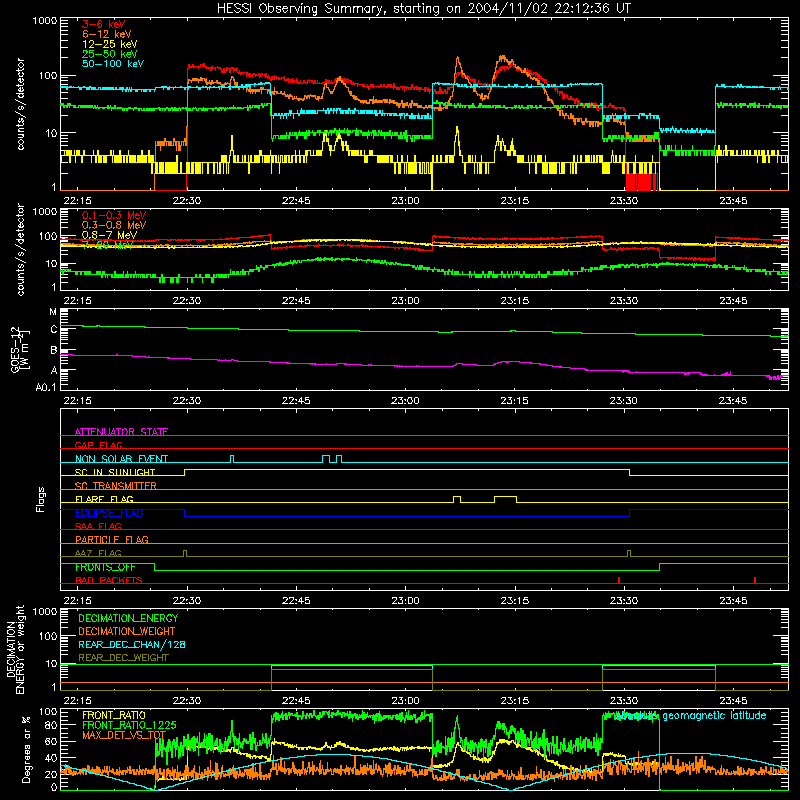800x800 pixels.
Task: Click the DECIMATION ENERGY or weight axis label
Action: click(x=16, y=649)
